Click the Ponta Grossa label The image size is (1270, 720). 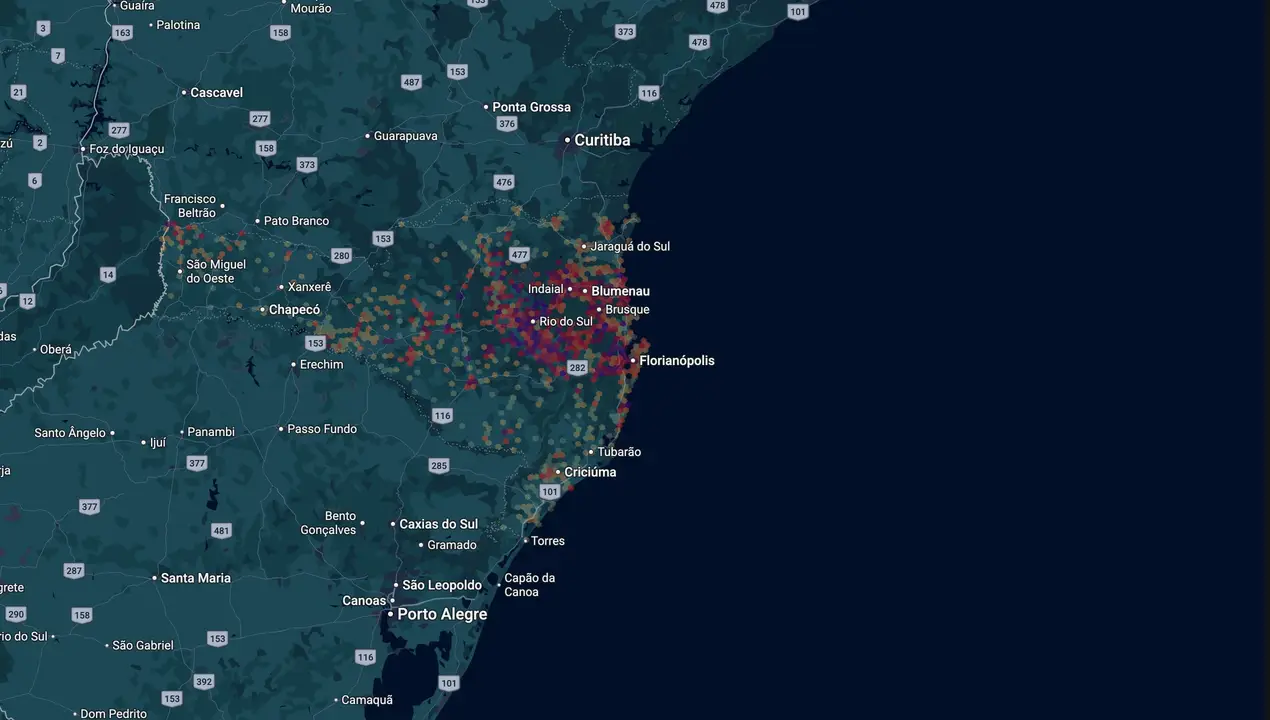(532, 107)
